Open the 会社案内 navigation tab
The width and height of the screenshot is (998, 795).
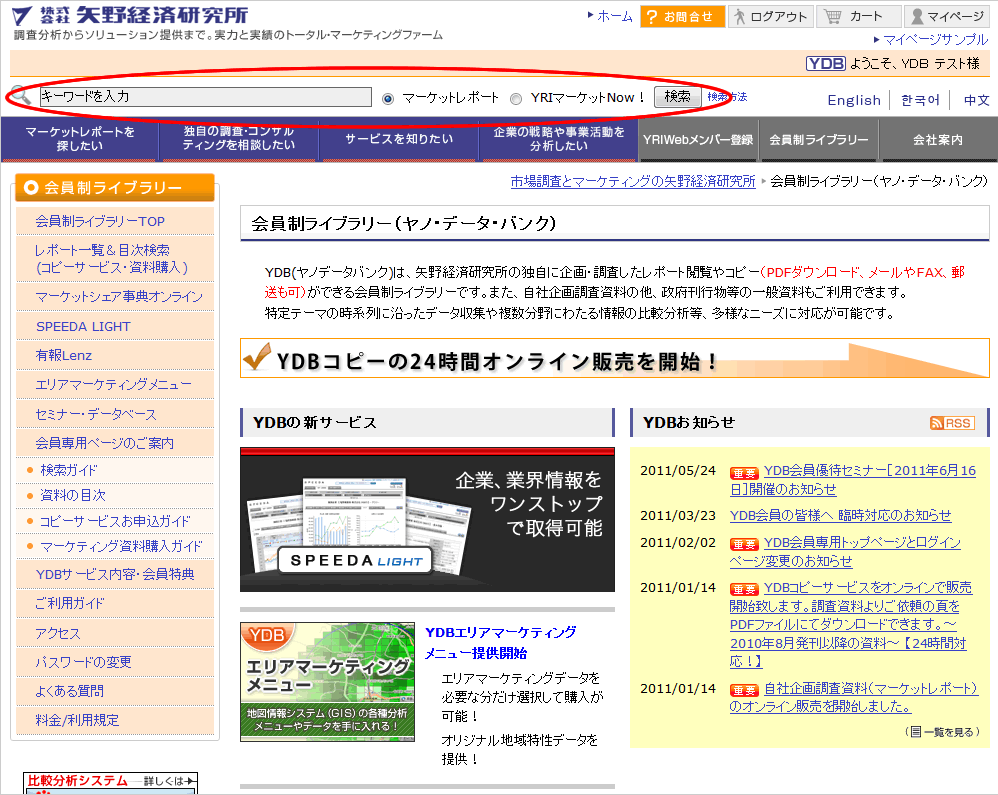937,140
